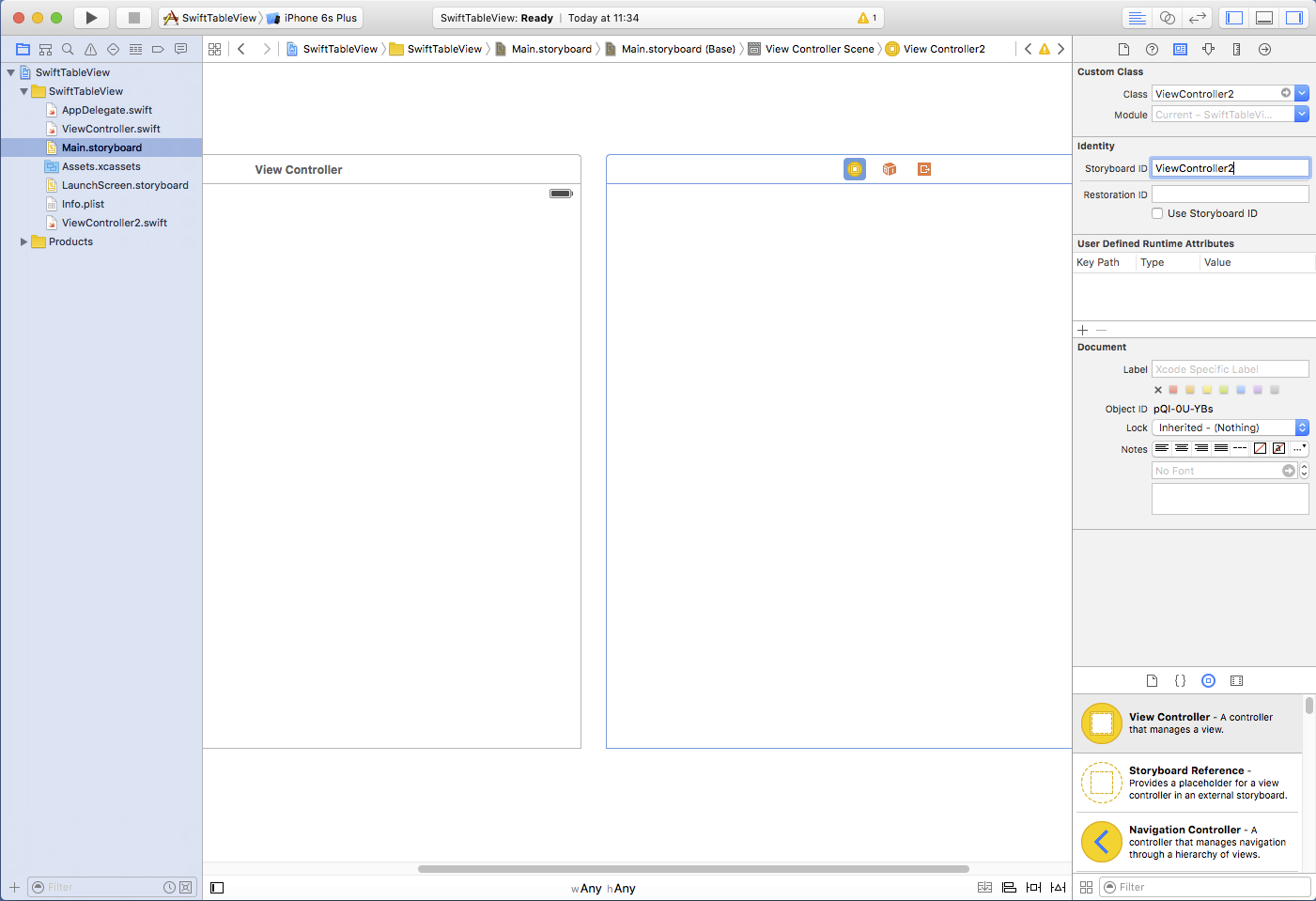Expand the Products folder
Viewport: 1316px width, 901px height.
(x=24, y=241)
